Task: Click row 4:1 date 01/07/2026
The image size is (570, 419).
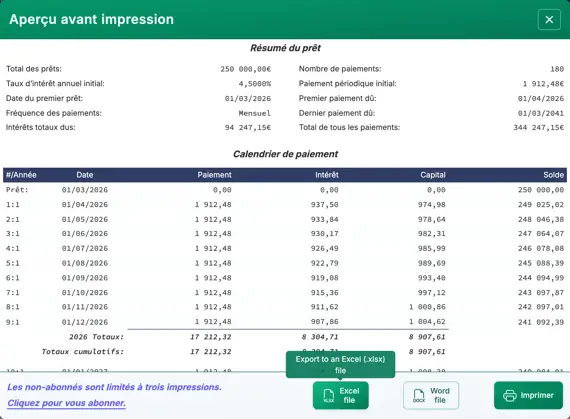Action: click(x=85, y=249)
